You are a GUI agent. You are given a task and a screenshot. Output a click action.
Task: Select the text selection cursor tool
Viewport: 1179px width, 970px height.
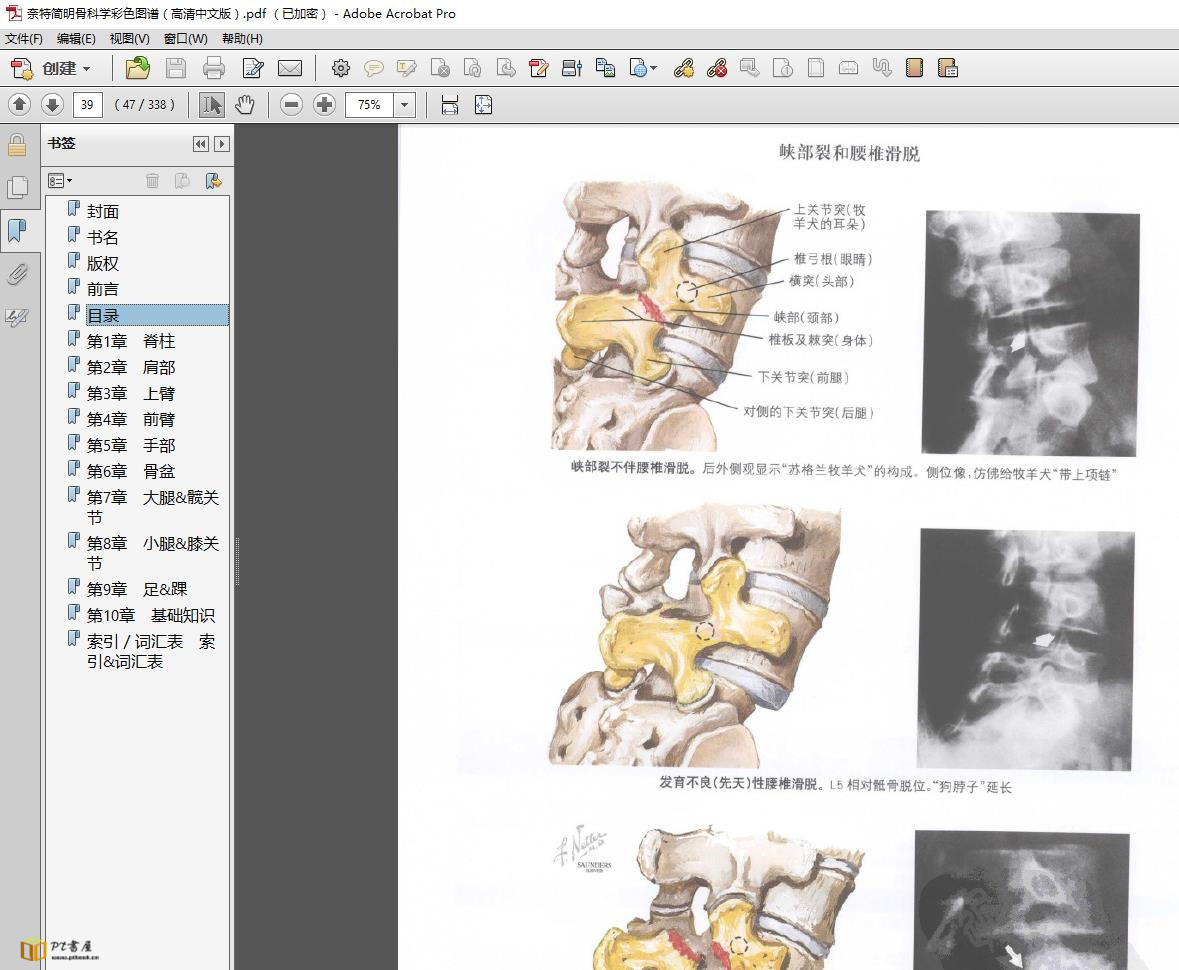click(x=212, y=105)
